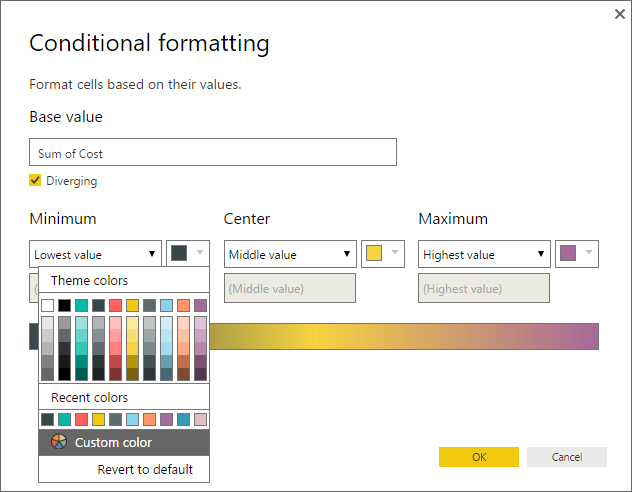Screen dimensions: 632x492
Task: Choose the first dark slate Recent colors swatch
Action: point(47,419)
